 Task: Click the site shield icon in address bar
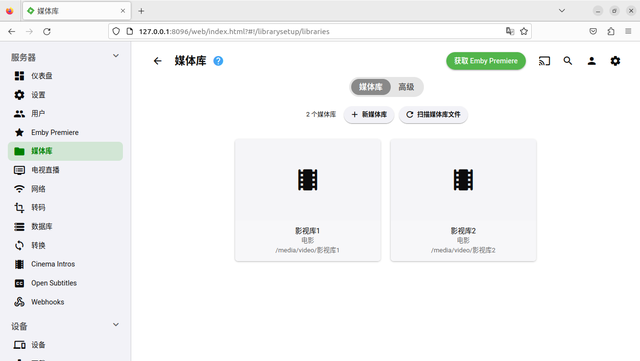[x=116, y=31]
